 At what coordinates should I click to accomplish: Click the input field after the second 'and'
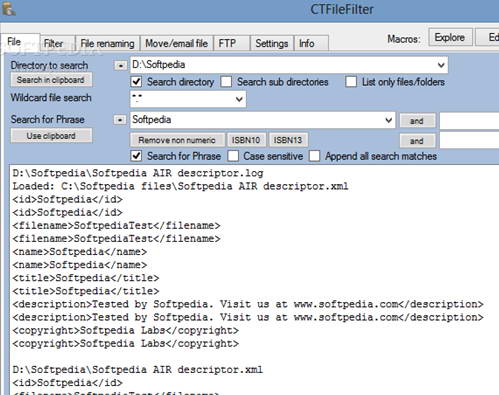[x=469, y=141]
